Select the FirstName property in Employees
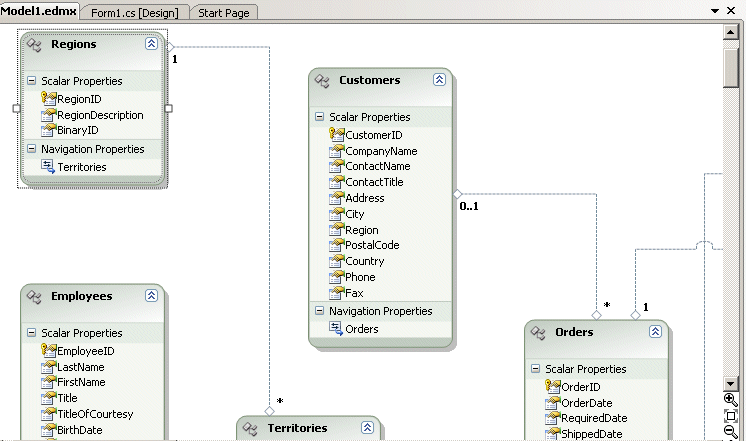Viewport: 746px width, 441px height. tap(81, 382)
